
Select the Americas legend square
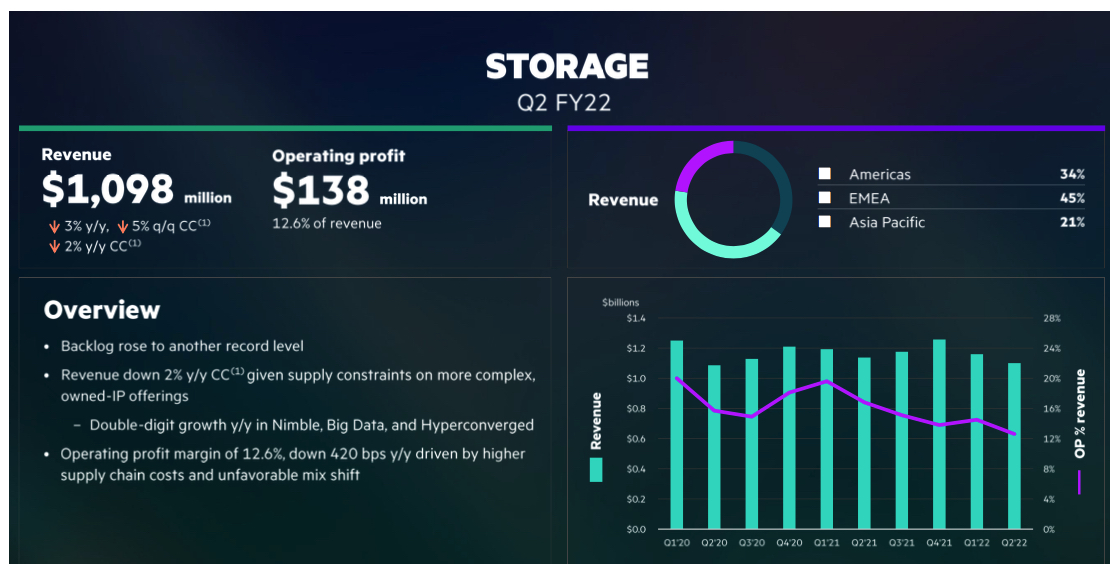point(824,174)
